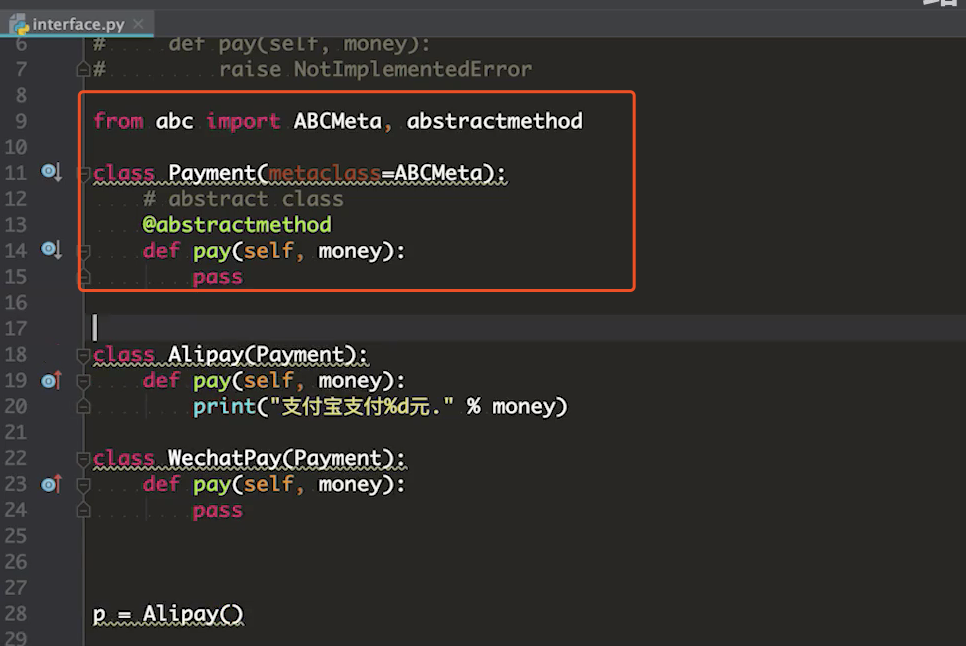Screen dimensions: 966x646
Task: Click the word ABCMeta in the import line
Action: tap(337, 121)
